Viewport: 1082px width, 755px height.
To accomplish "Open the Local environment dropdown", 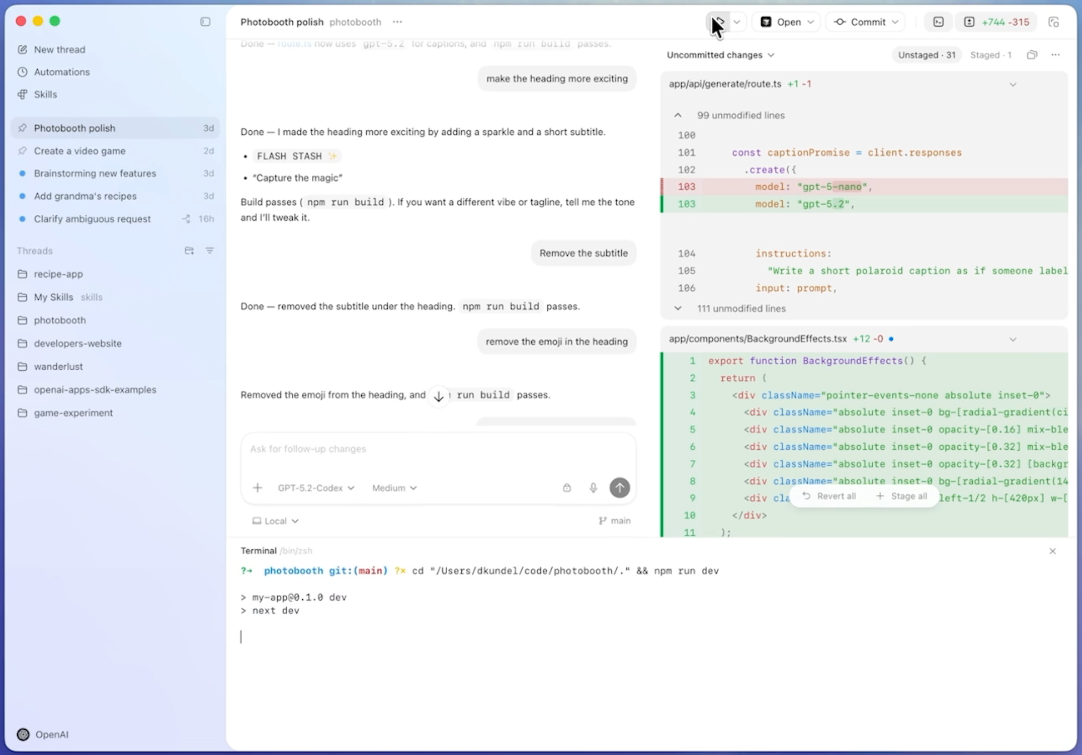I will click(275, 521).
